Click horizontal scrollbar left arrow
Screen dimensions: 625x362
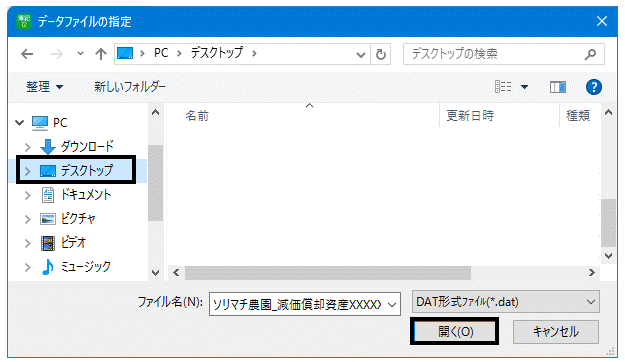click(x=176, y=273)
